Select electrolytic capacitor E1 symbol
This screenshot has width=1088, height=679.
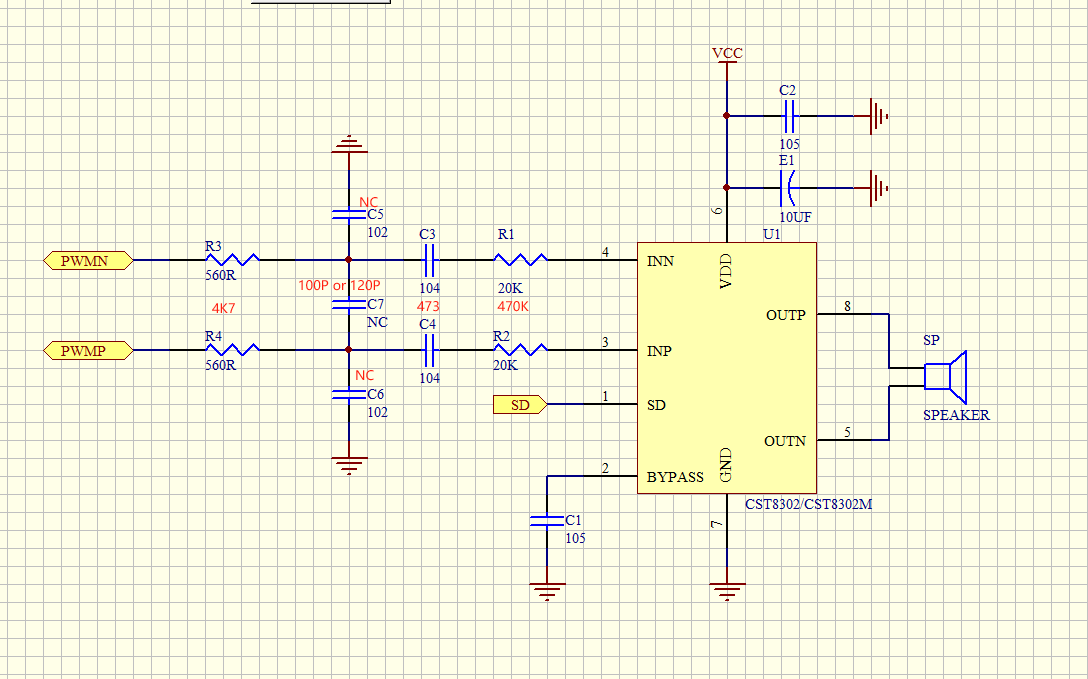pos(787,187)
